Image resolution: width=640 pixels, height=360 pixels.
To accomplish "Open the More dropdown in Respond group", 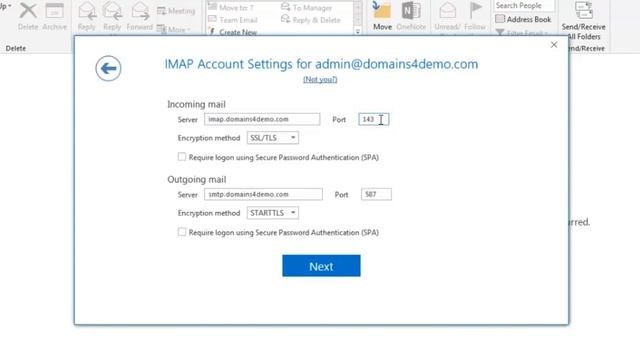I will pyautogui.click(x=174, y=29).
